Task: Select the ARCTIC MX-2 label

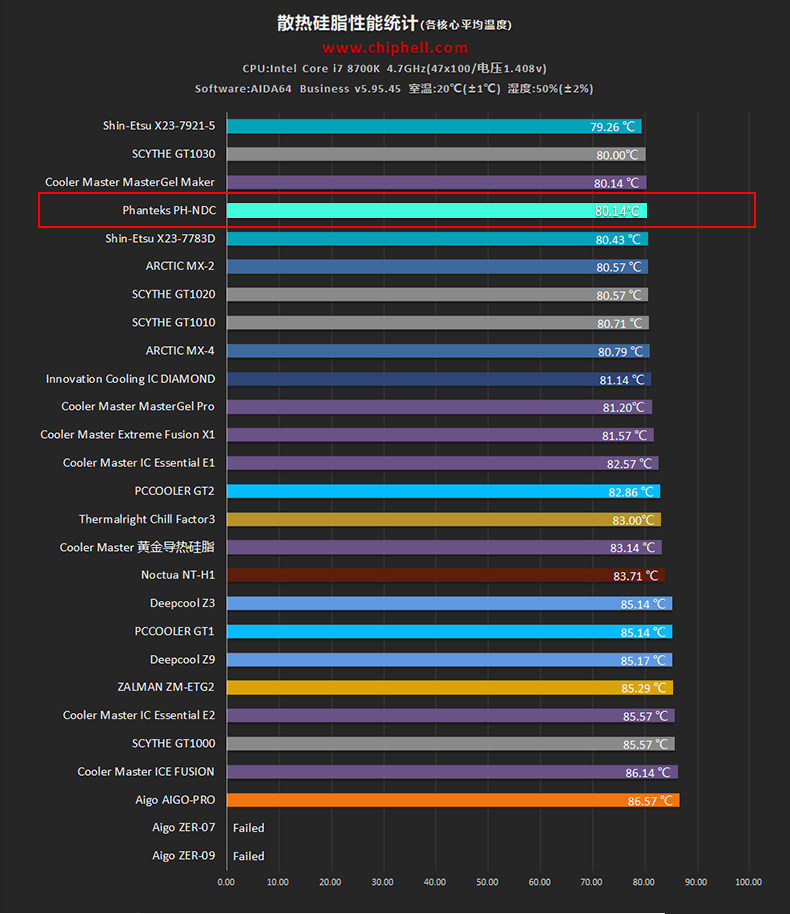Action: point(180,266)
